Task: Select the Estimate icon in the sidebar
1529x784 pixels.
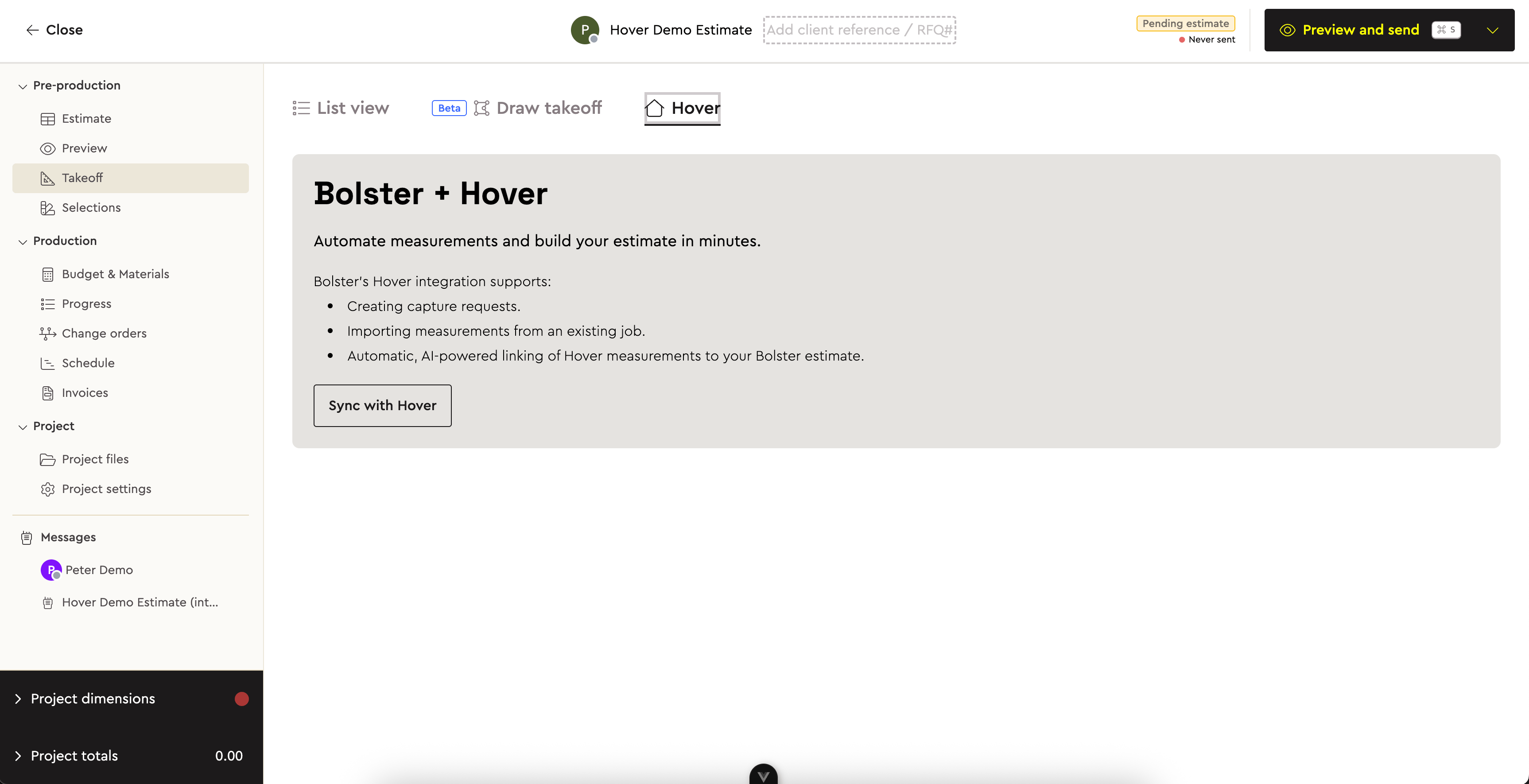Action: [x=48, y=119]
